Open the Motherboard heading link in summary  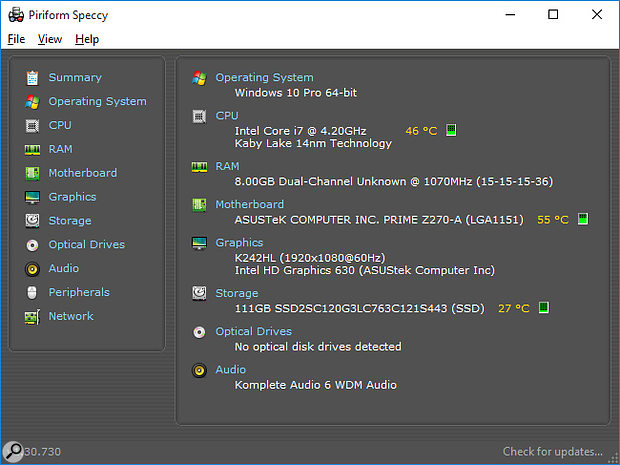[250, 204]
